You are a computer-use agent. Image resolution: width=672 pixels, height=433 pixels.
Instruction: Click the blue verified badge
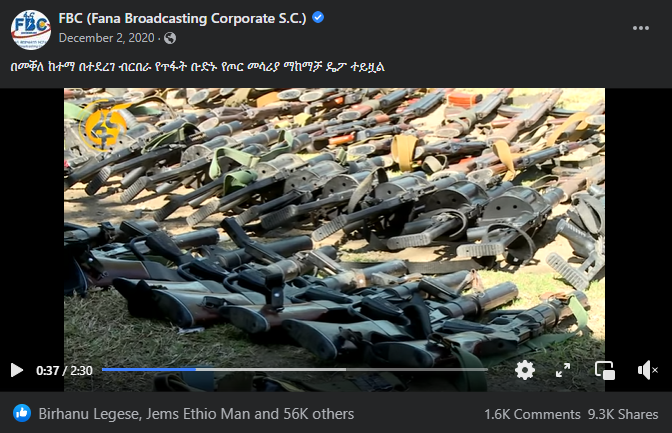click(x=318, y=18)
